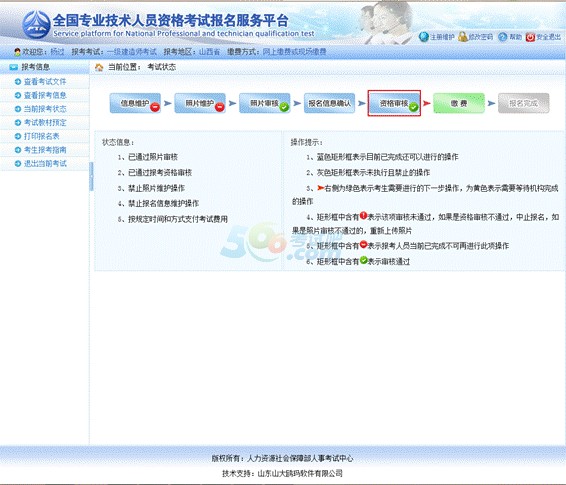566x485 pixels.
Task: Click the grey 报名完成 step button
Action: (x=523, y=103)
